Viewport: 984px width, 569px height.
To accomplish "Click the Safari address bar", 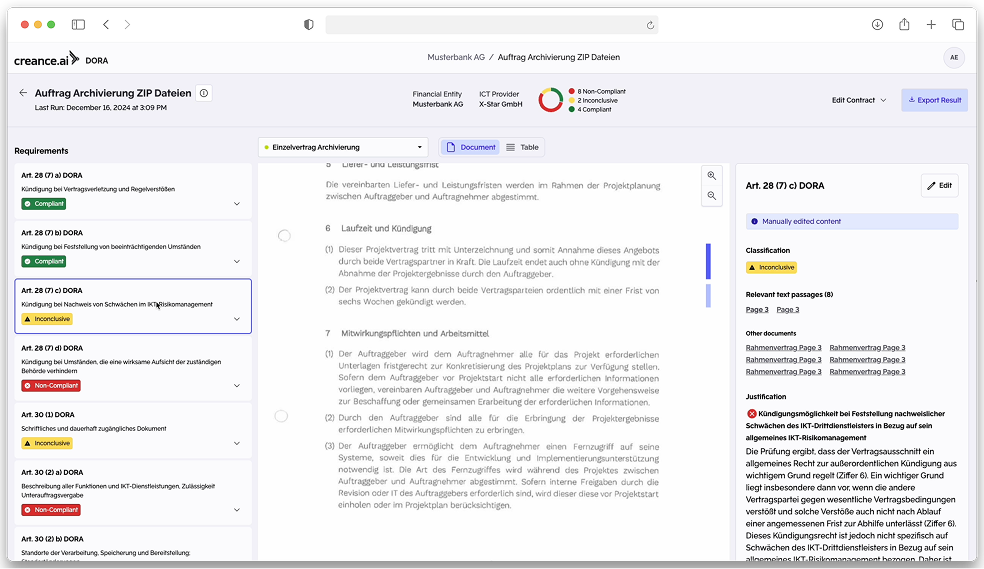I will (491, 25).
